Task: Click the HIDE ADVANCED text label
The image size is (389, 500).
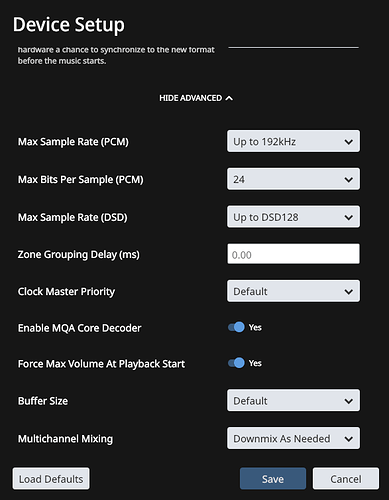Action: click(190, 98)
